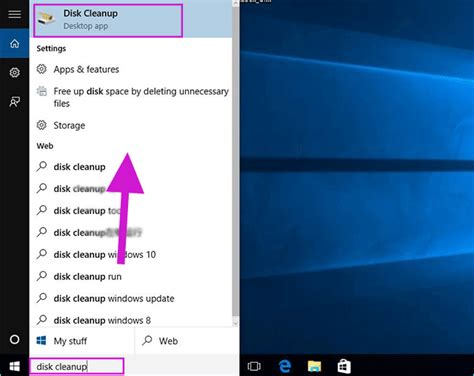
Task: Click the Feedback icon in sidebar
Action: click(x=14, y=101)
